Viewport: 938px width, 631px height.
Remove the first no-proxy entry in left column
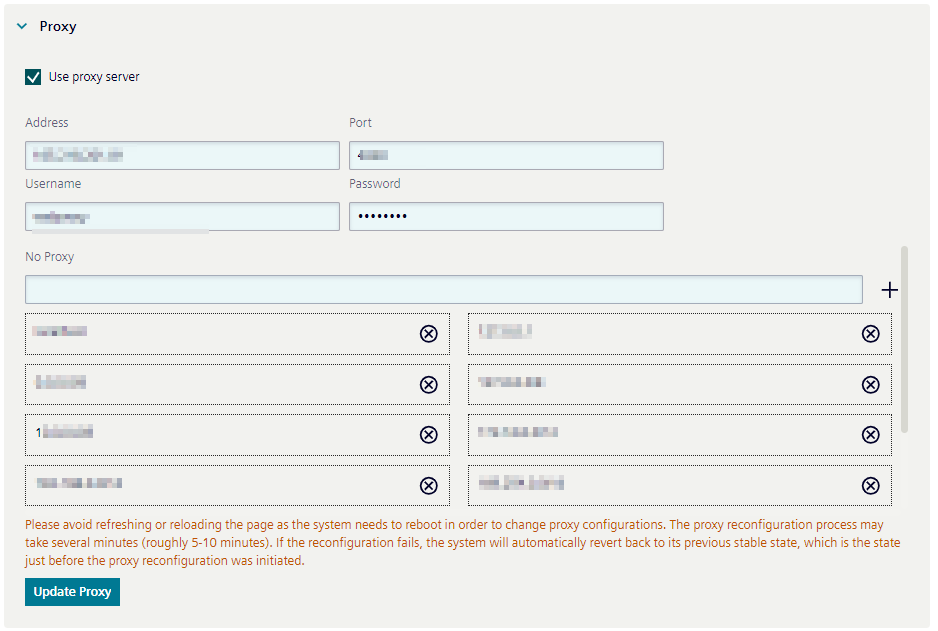tap(429, 333)
